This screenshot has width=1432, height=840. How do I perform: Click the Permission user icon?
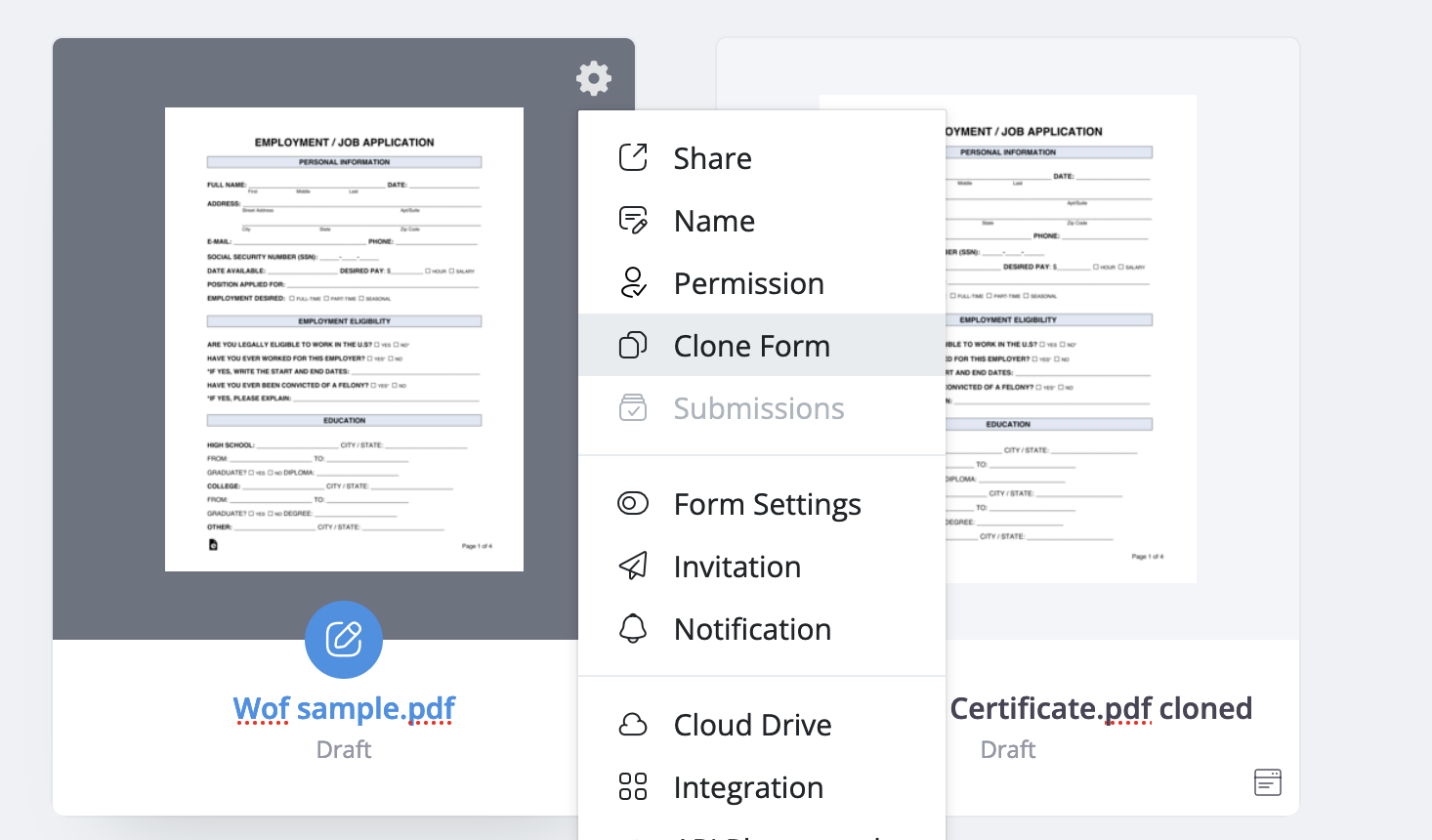633,283
